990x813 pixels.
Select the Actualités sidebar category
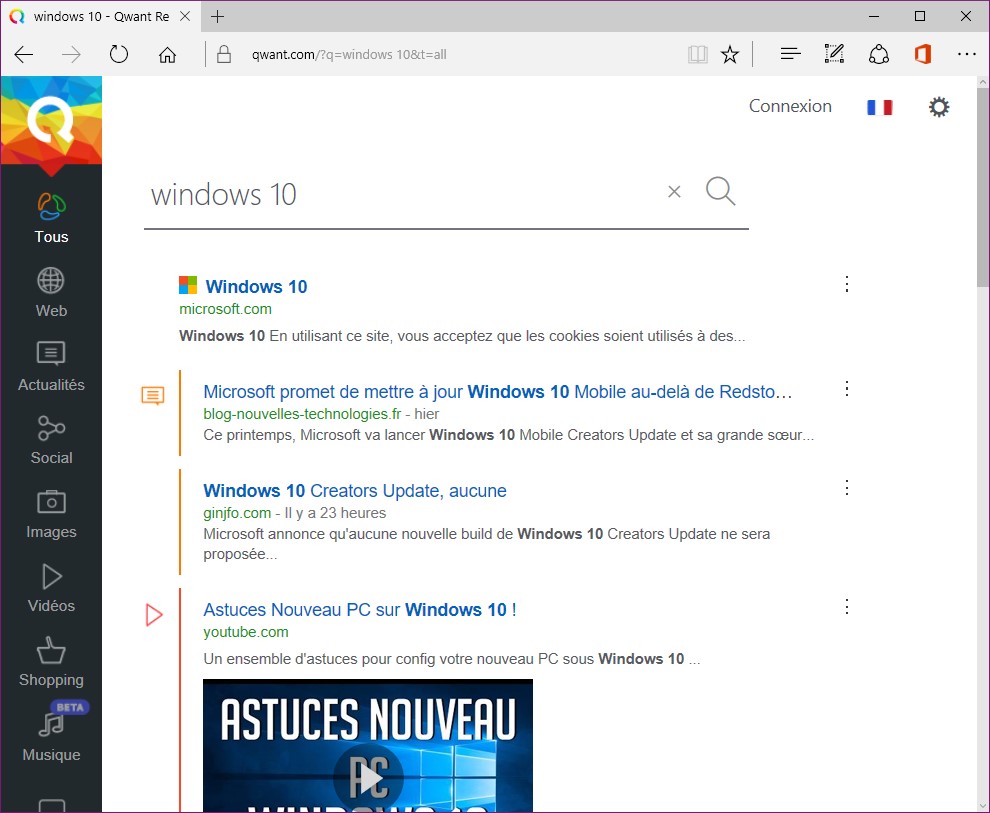coord(51,366)
